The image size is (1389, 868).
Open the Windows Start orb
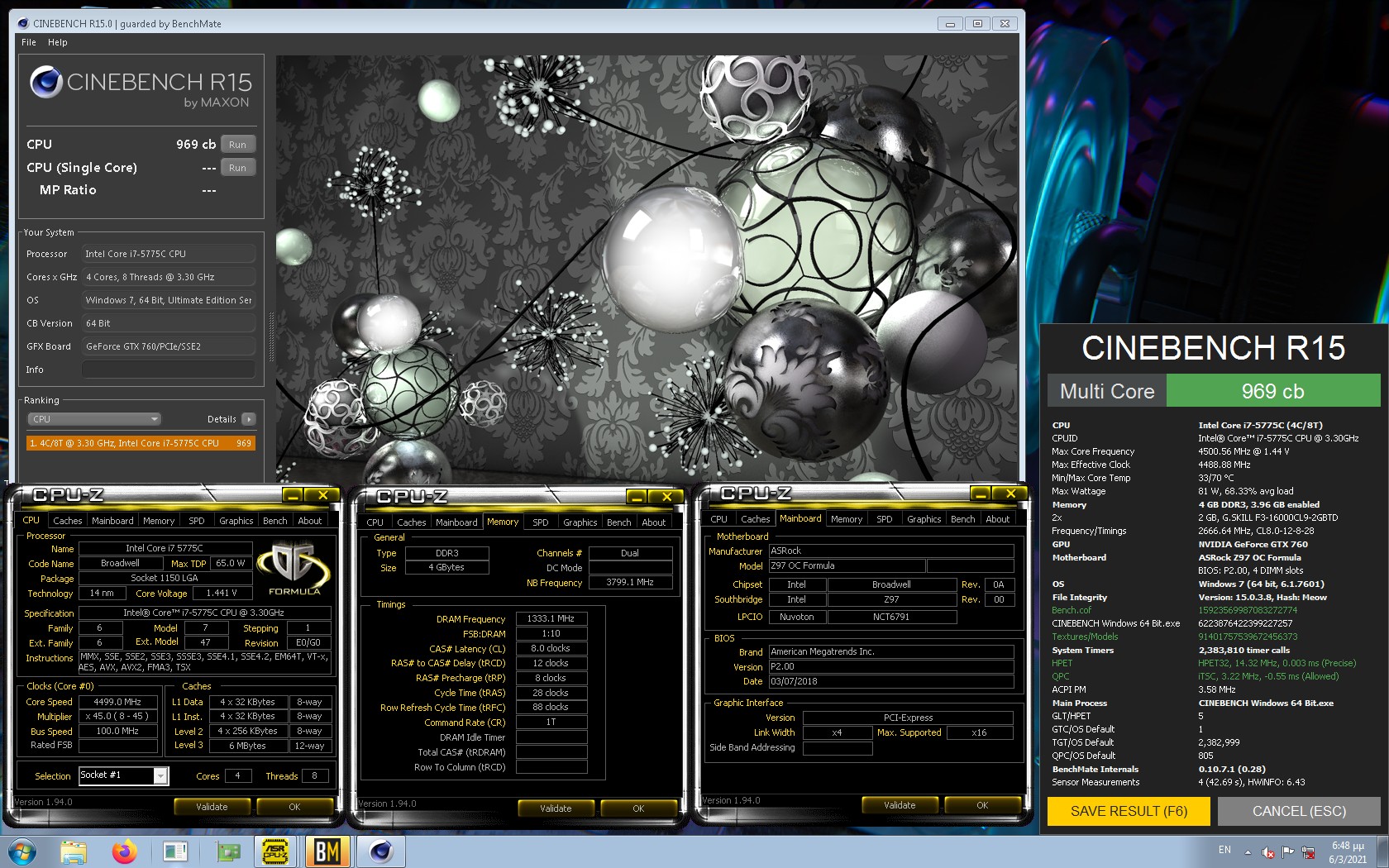22,851
